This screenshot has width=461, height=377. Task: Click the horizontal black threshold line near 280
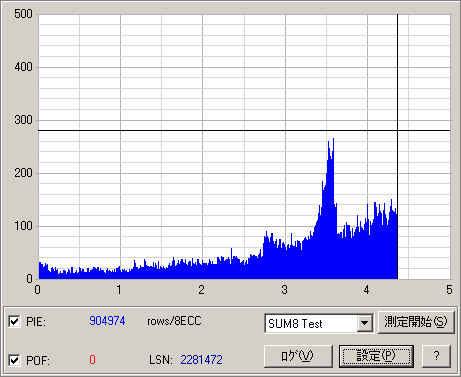tap(217, 131)
